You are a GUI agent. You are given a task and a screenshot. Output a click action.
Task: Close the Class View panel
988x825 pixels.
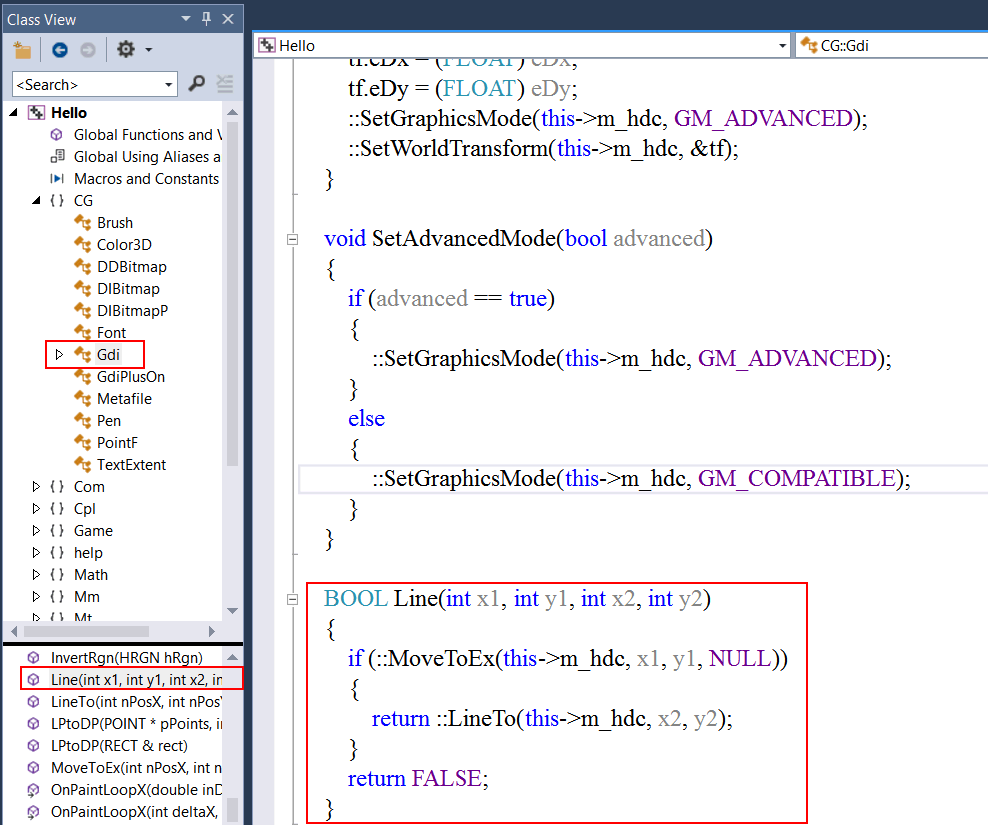(x=228, y=19)
